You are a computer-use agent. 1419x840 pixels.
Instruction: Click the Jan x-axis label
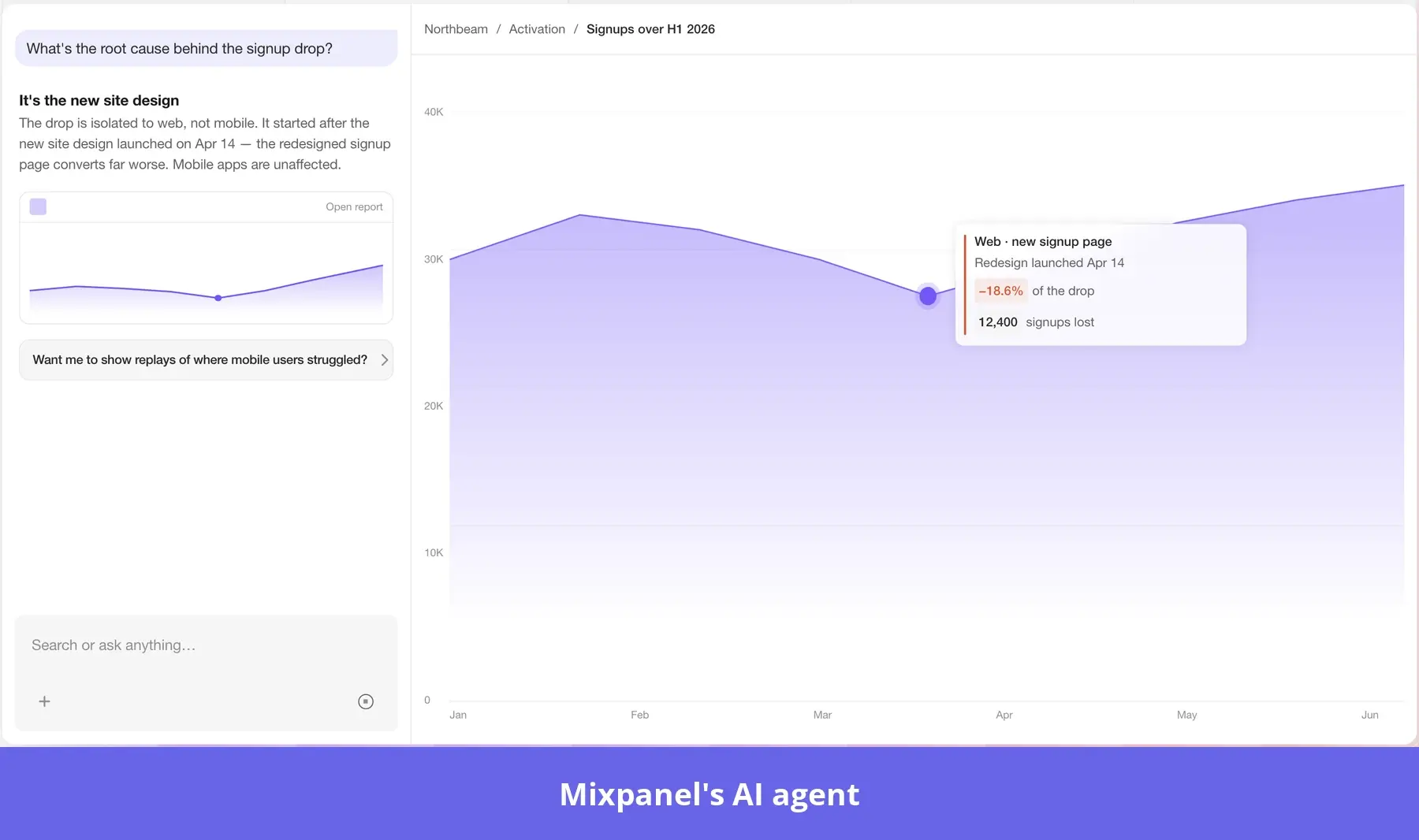point(458,715)
